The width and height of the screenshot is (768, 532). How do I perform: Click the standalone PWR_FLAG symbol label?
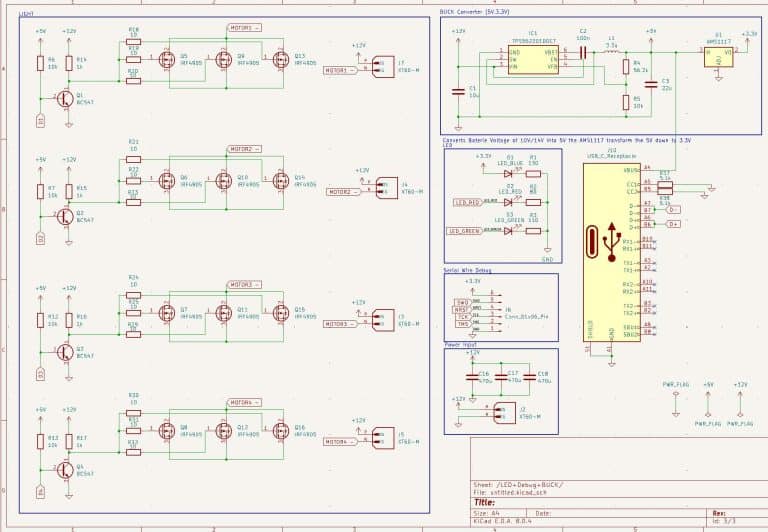point(675,383)
